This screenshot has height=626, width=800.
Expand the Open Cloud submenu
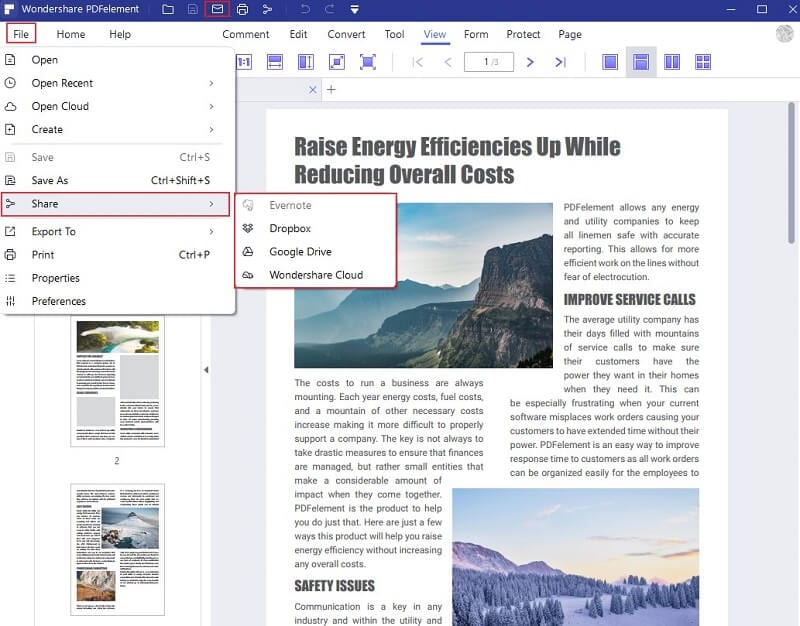(117, 106)
